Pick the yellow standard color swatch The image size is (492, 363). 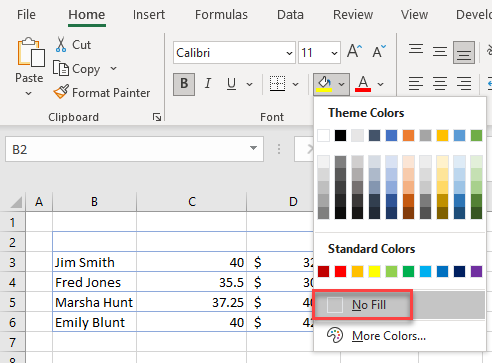click(x=374, y=271)
